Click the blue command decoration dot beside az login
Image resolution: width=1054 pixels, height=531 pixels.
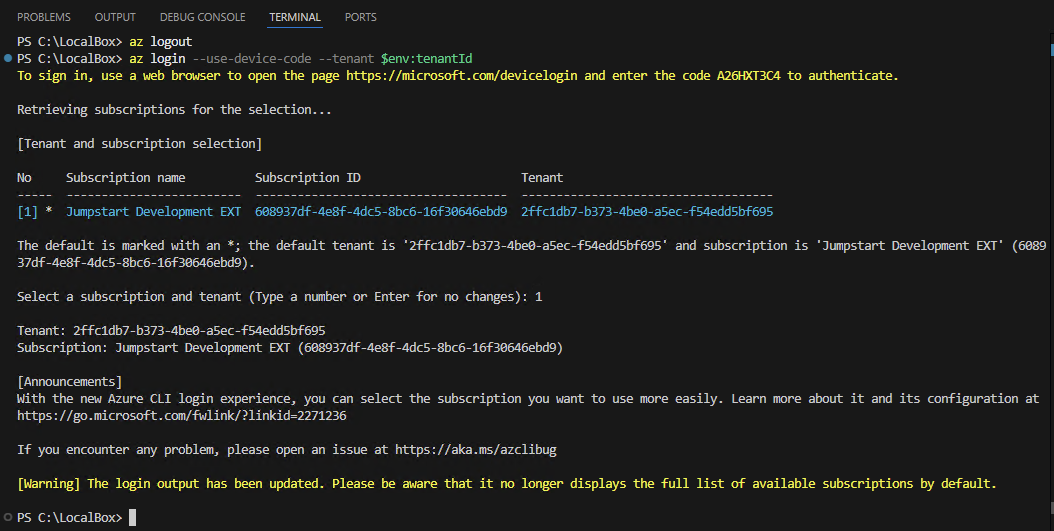point(8,58)
